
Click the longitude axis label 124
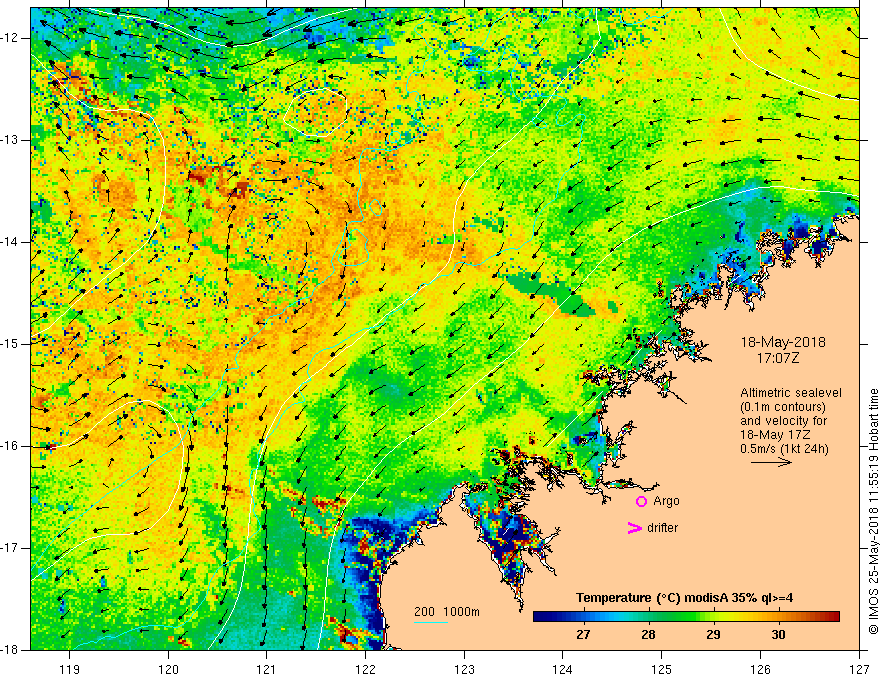(x=563, y=669)
